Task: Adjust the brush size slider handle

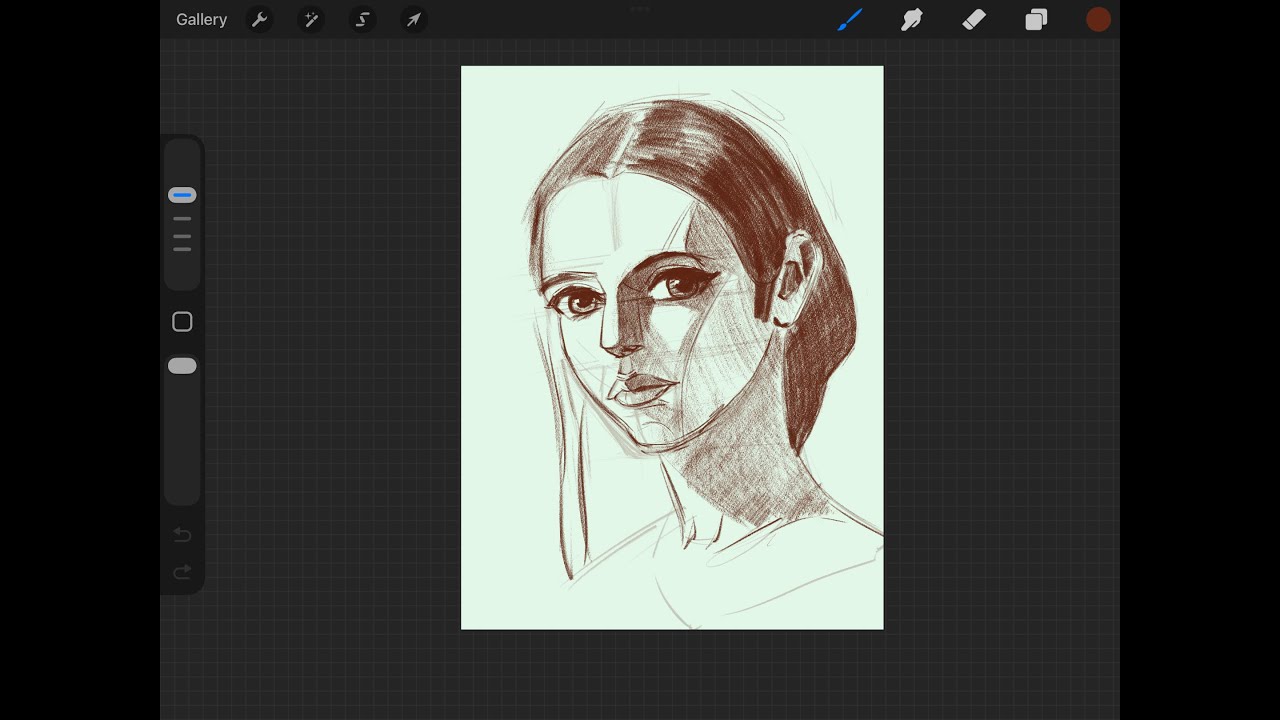Action: click(x=182, y=195)
